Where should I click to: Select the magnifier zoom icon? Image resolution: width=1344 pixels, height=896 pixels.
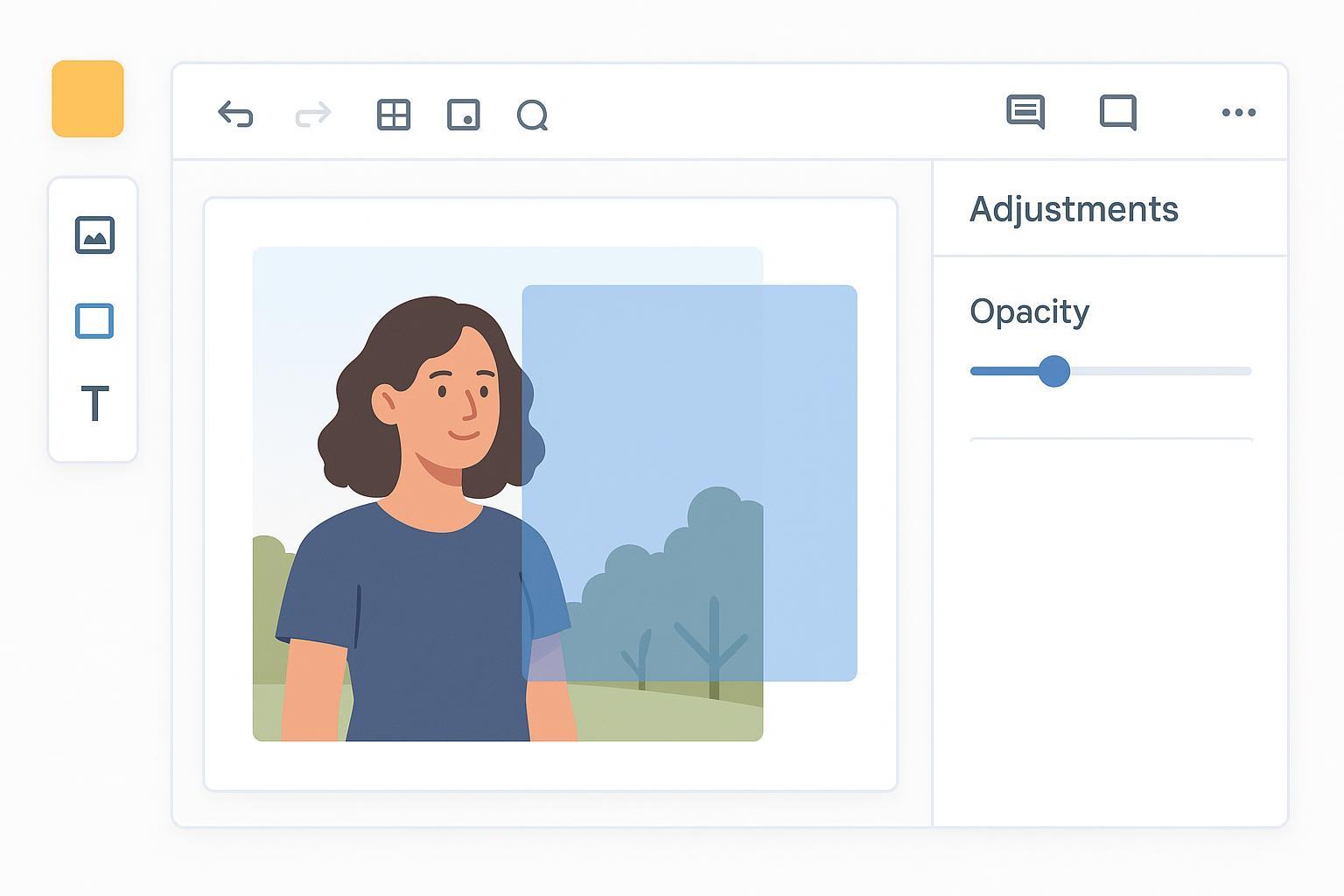coord(532,115)
